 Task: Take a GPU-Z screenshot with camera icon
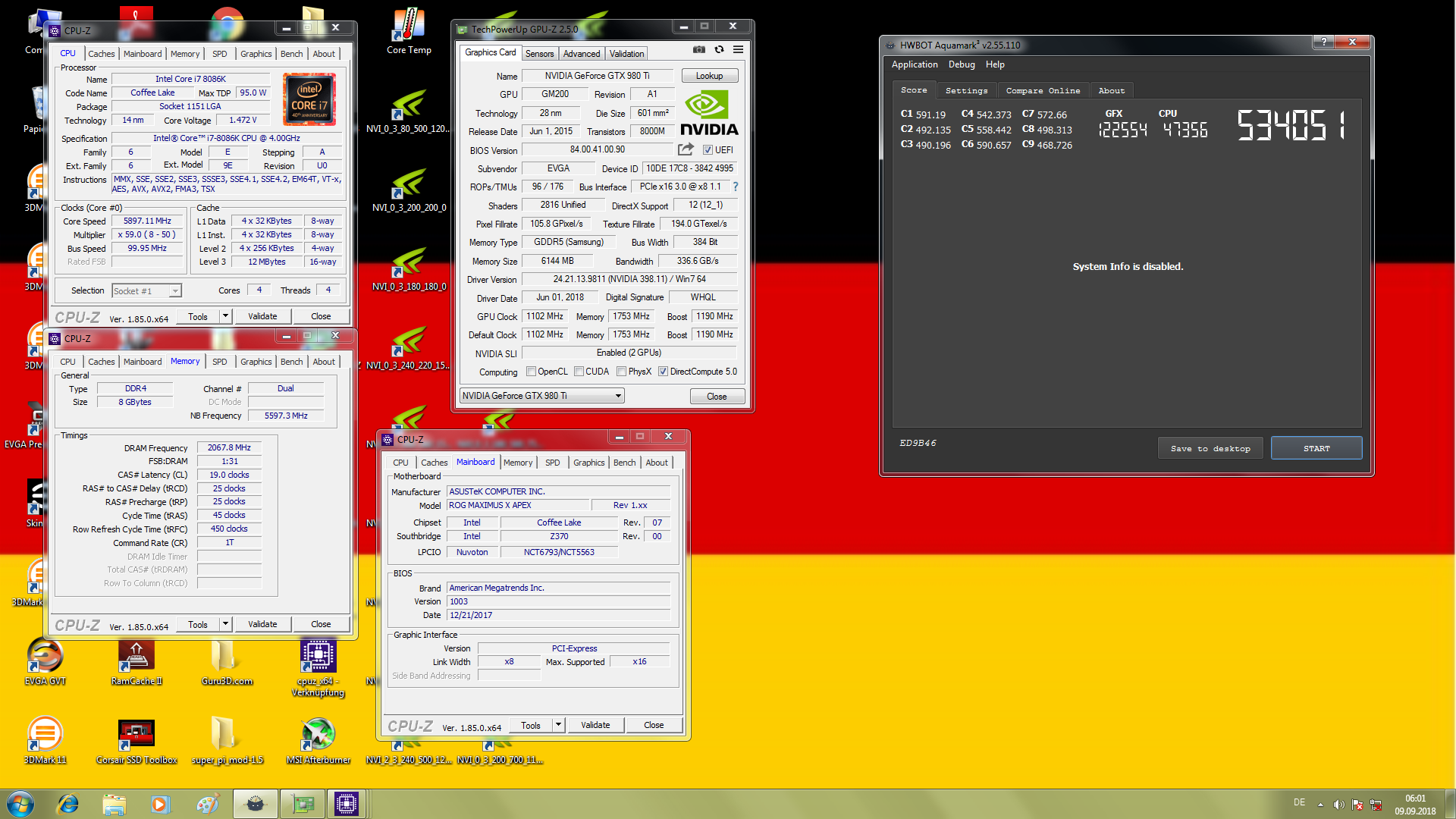[x=698, y=50]
